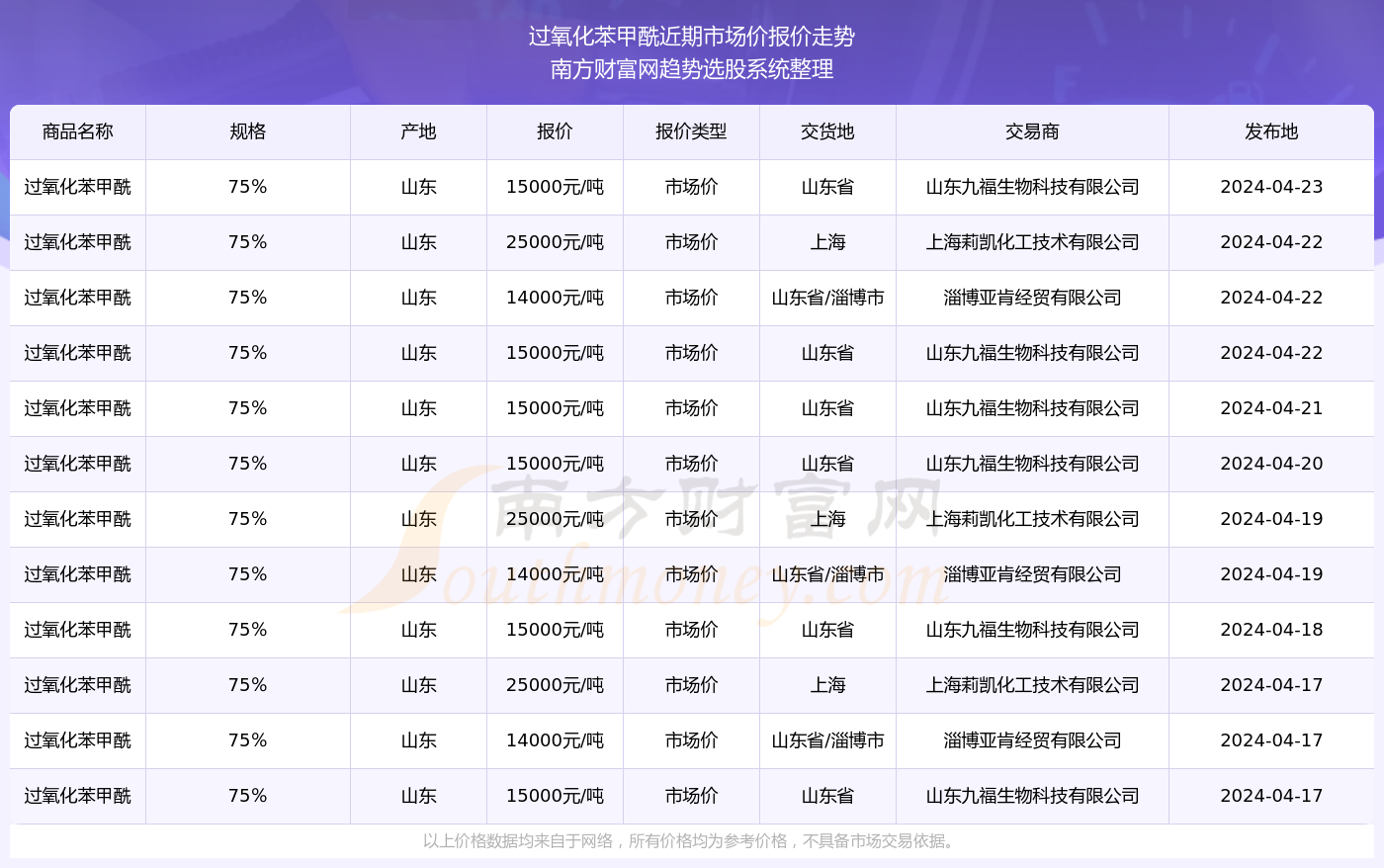Select 15000元/吨 in the 2024-04-18 row
This screenshot has width=1384, height=868.
pos(555,630)
